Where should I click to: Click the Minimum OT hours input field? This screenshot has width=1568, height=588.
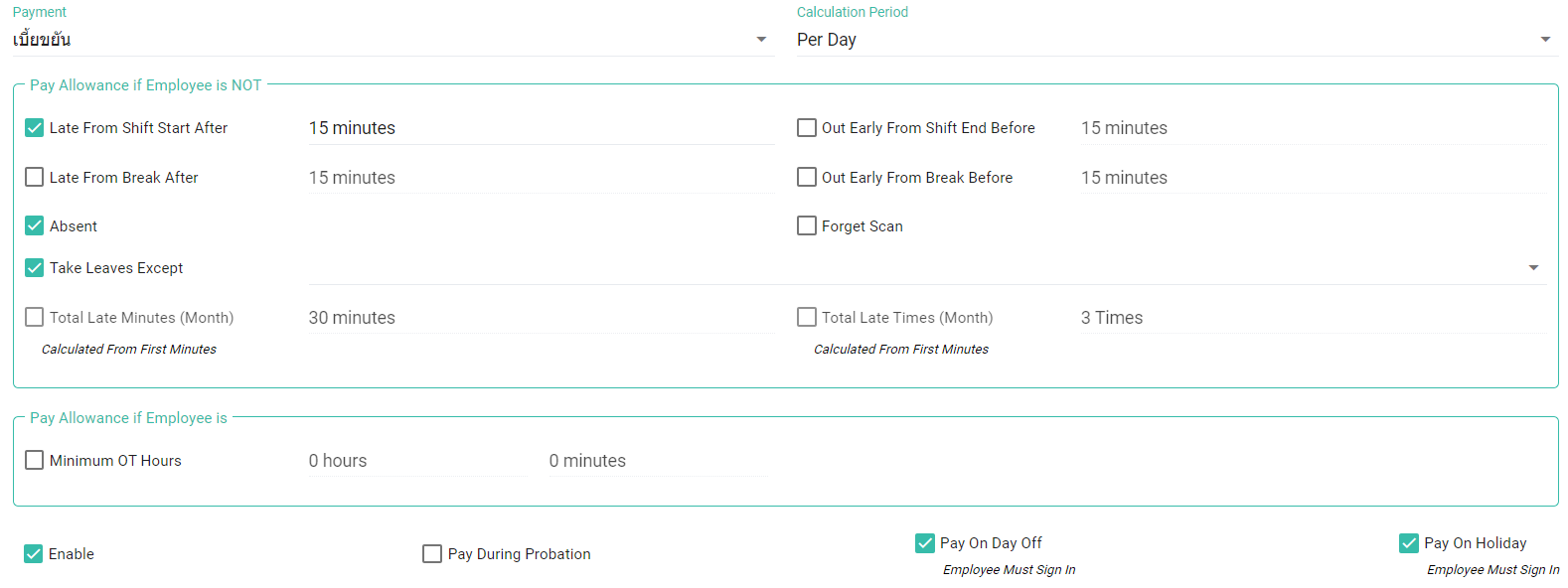click(417, 461)
